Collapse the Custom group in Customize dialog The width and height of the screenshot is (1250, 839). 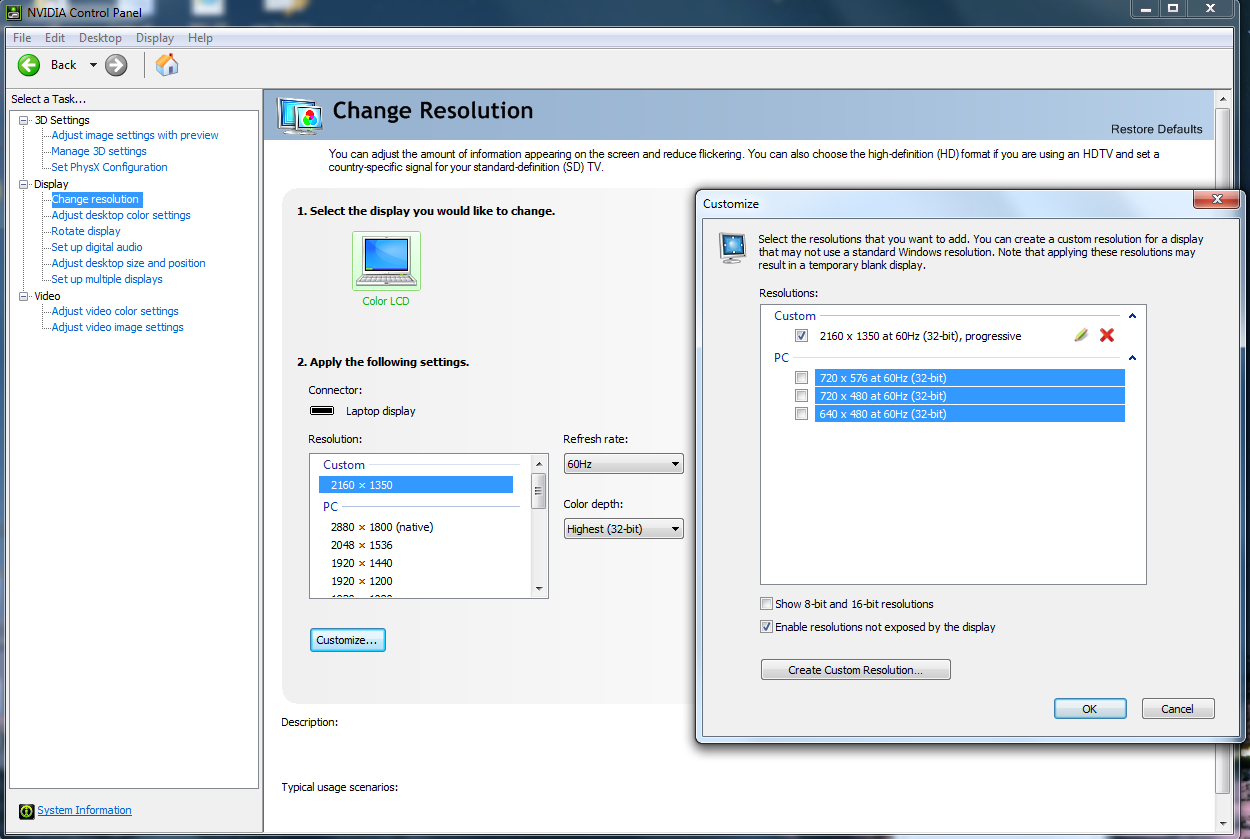pos(1132,316)
